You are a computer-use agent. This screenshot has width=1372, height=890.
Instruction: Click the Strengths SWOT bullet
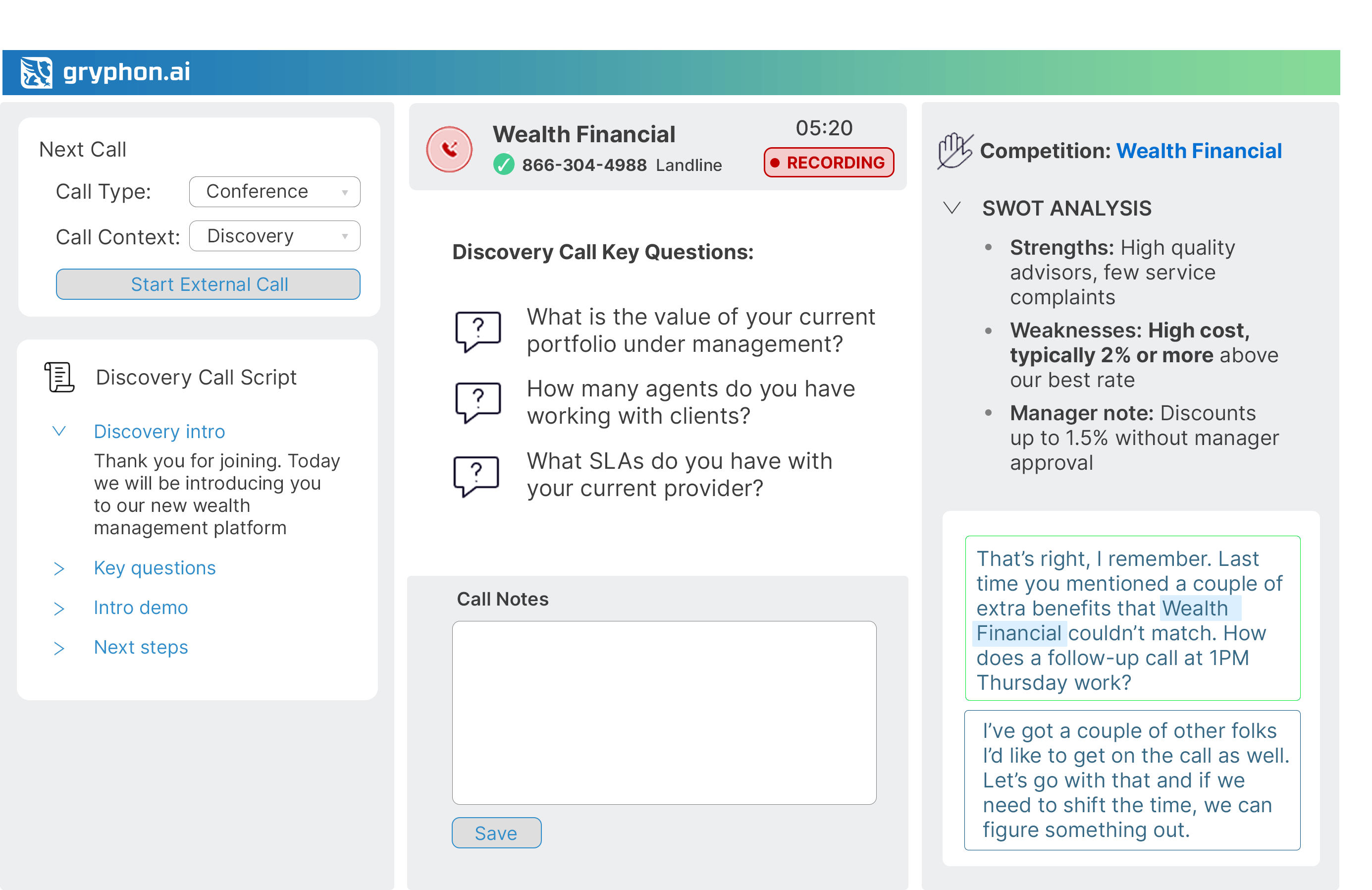coord(1122,272)
